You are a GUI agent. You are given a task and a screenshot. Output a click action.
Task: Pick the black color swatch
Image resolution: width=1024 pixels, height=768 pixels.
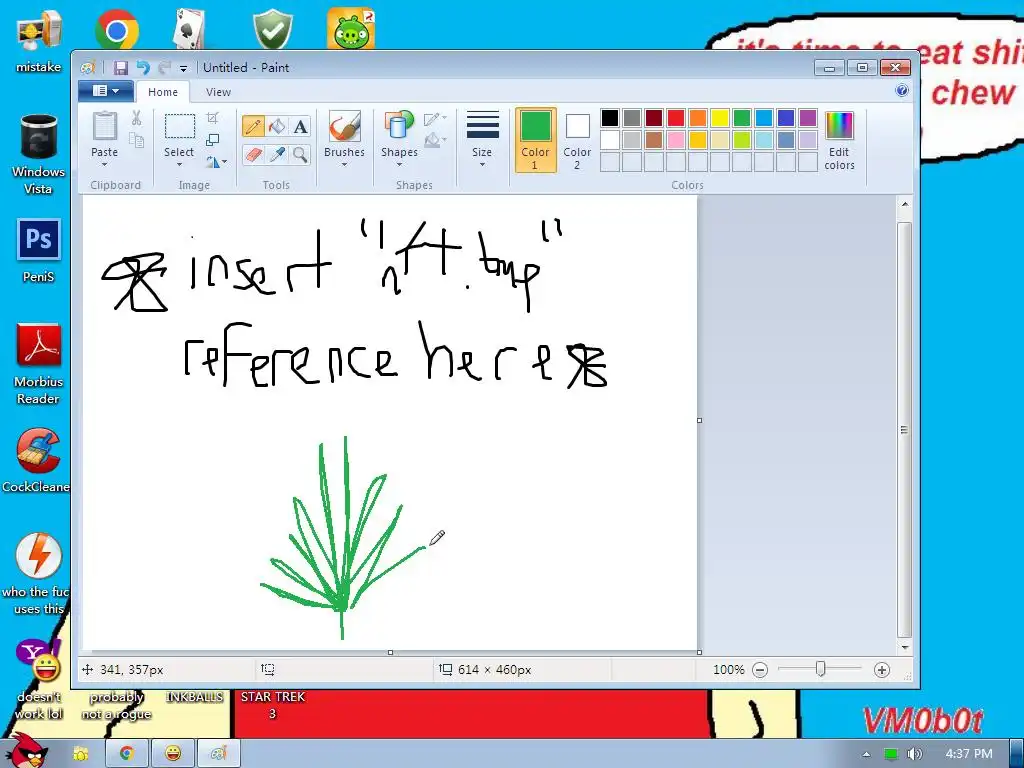(x=610, y=118)
